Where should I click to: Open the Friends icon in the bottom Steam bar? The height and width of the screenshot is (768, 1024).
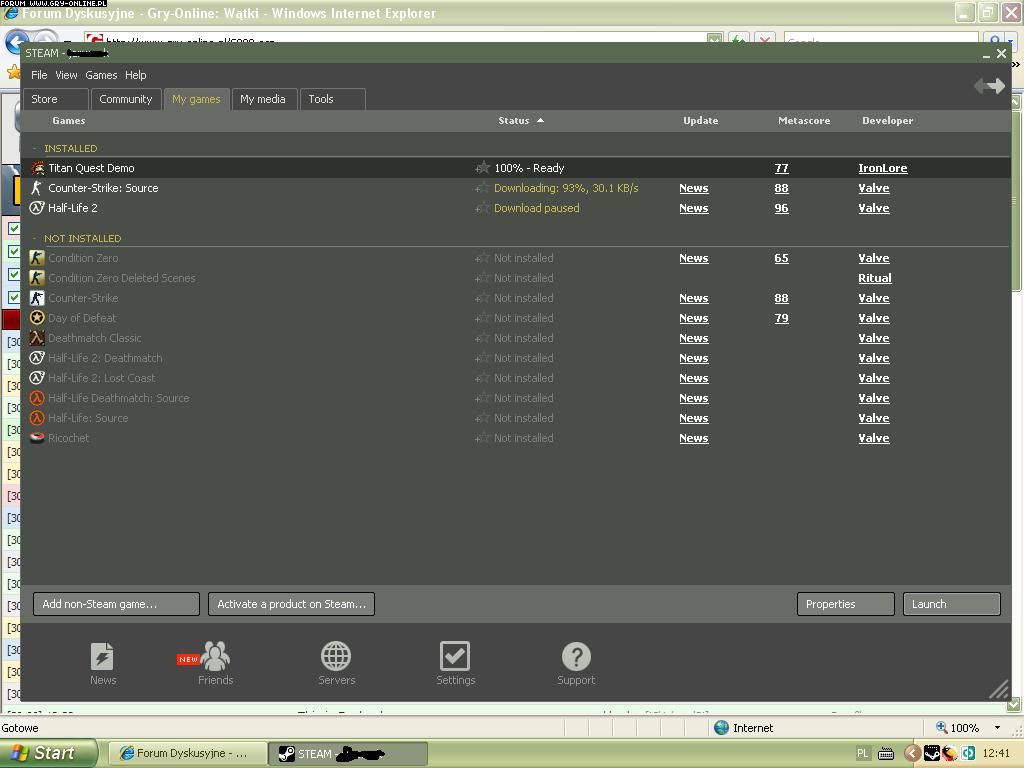(x=215, y=656)
